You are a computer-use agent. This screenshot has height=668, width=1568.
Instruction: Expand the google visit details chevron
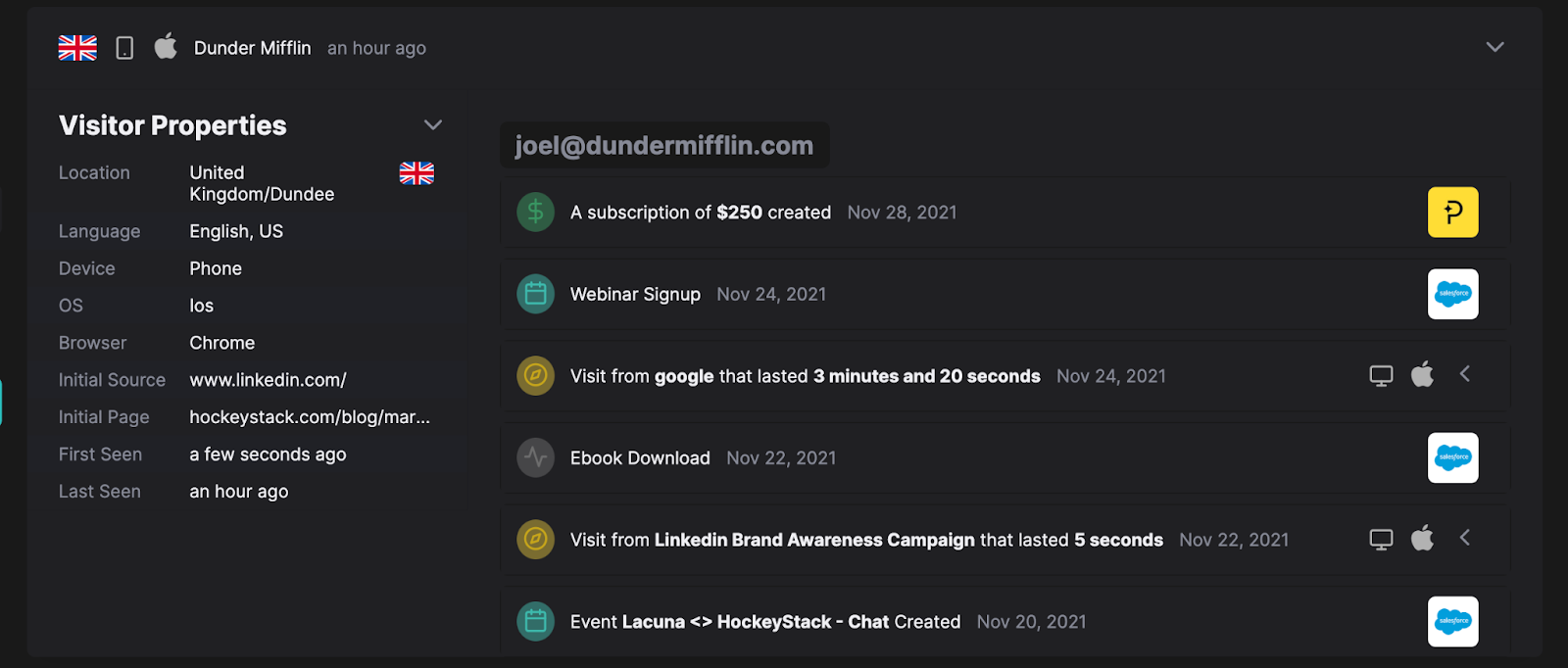[1465, 374]
